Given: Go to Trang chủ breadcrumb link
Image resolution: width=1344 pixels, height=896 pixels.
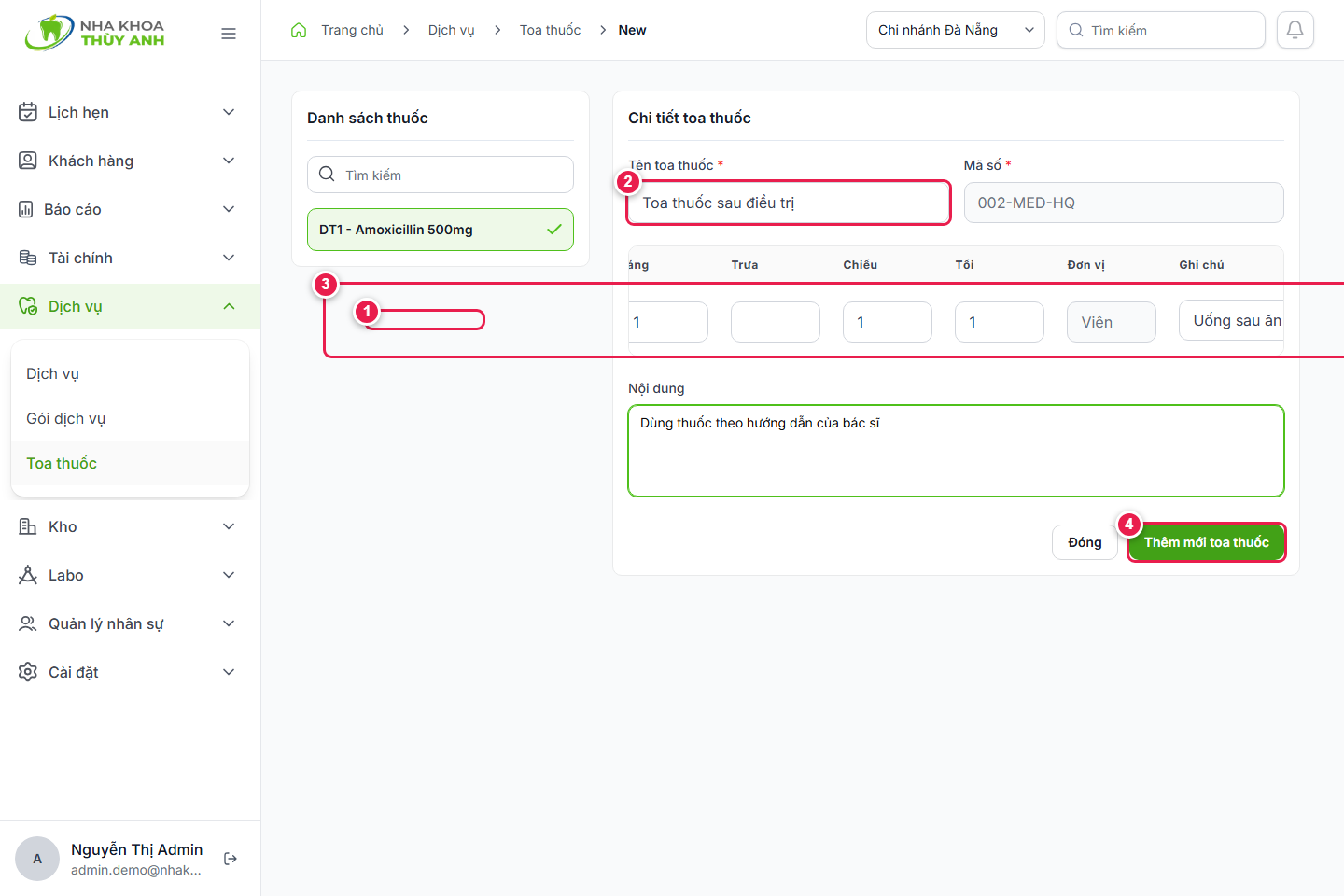Looking at the screenshot, I should 352,30.
